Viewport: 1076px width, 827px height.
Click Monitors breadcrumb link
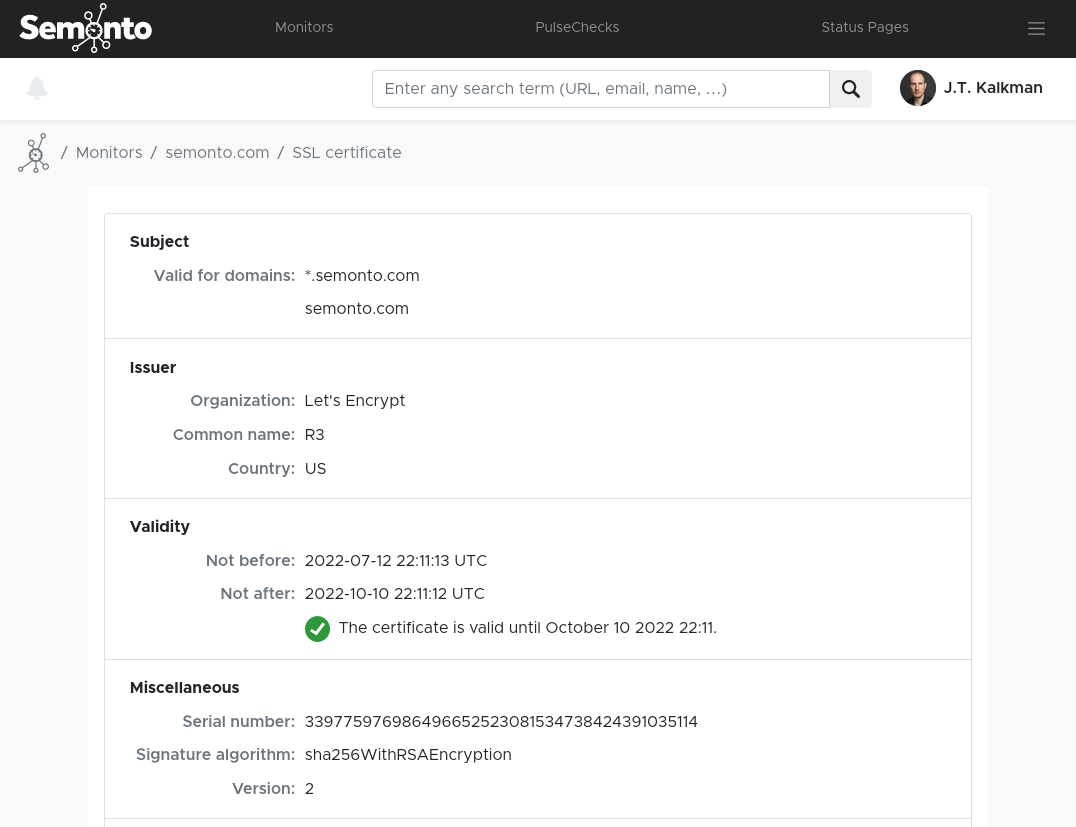click(x=109, y=153)
